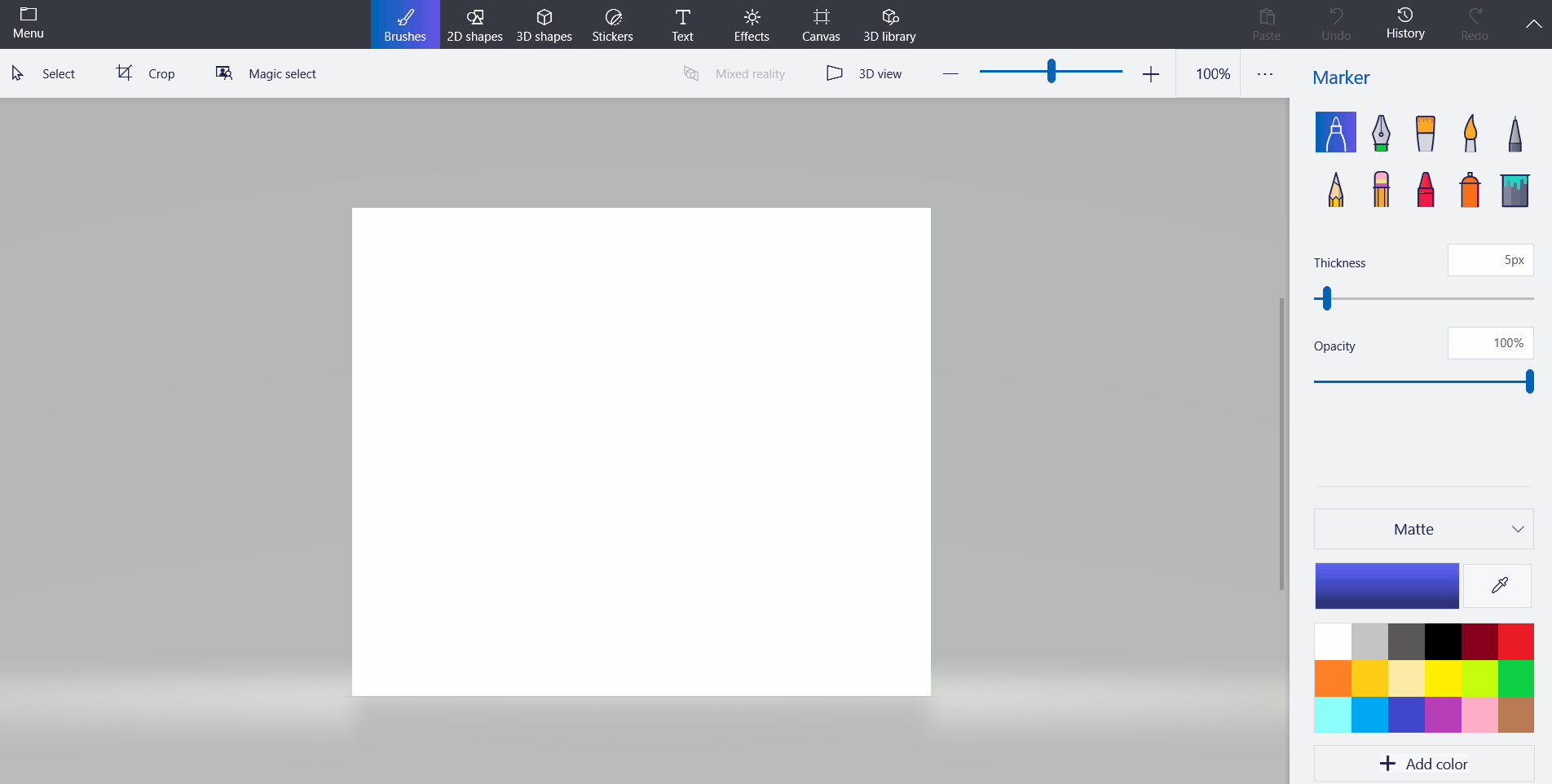Activate the Magic select tool
1552x784 pixels.
[x=266, y=73]
